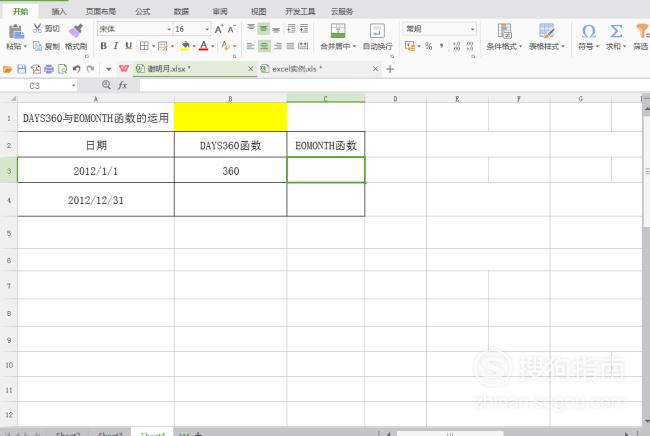Click the percent style icon
Image resolution: width=650 pixels, height=436 pixels.
tap(429, 46)
